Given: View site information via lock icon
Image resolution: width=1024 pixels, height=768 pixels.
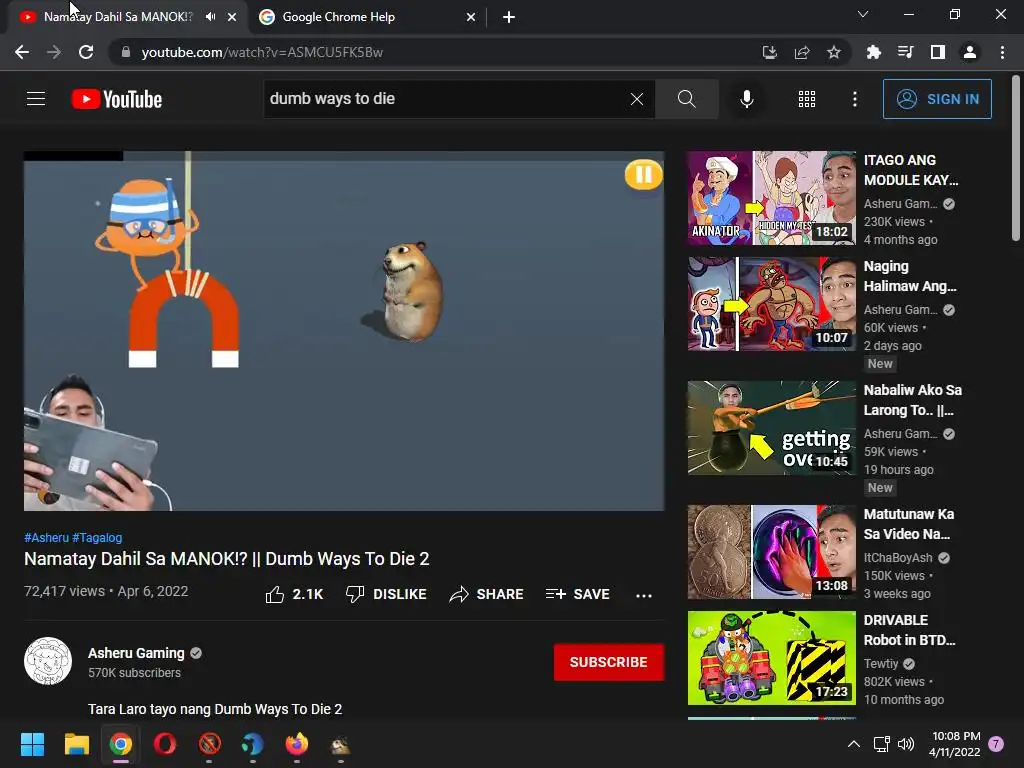Looking at the screenshot, I should [x=126, y=52].
